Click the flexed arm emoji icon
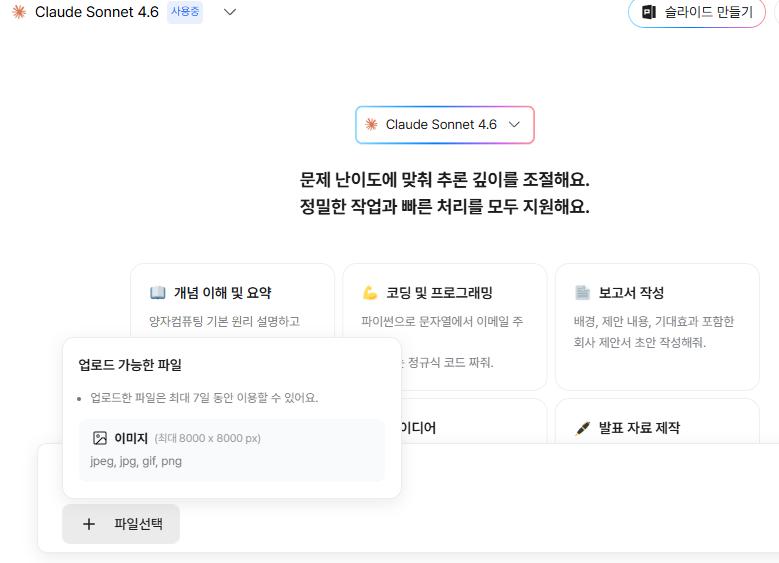Viewport: 779px width, 563px height. 370,293
